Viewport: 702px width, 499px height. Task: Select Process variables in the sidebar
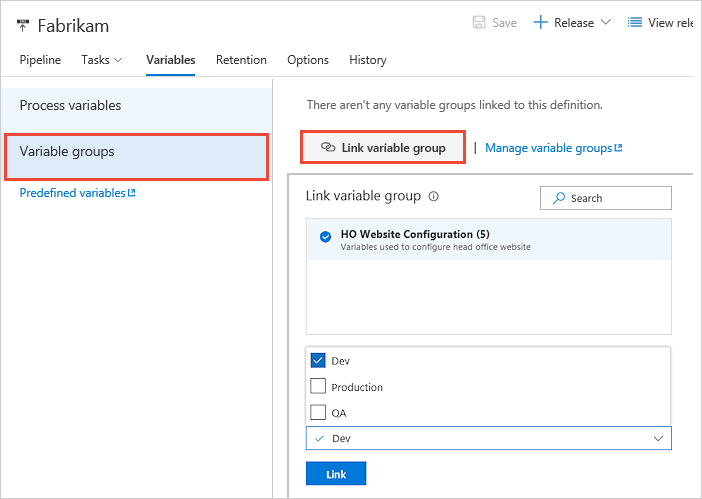[70, 106]
